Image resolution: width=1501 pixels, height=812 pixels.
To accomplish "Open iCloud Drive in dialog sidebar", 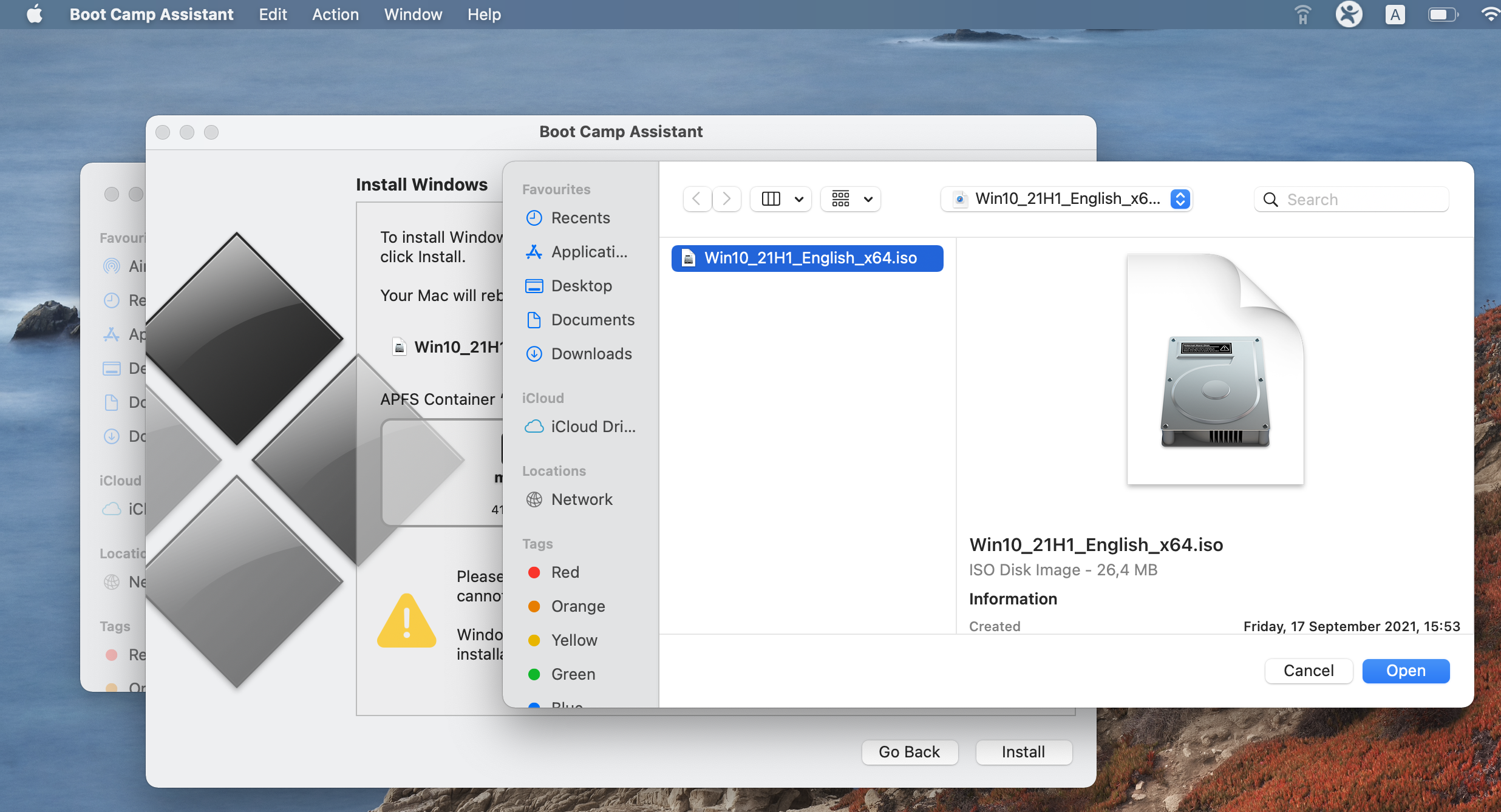I will [x=580, y=427].
